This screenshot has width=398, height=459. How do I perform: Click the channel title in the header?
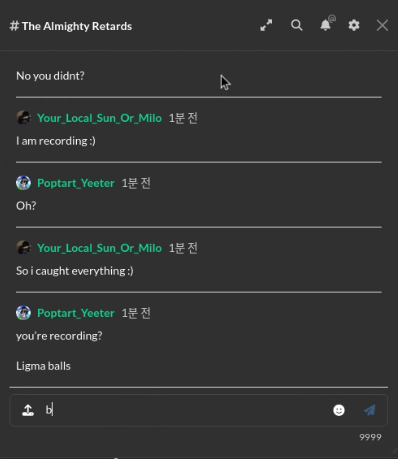tap(71, 26)
